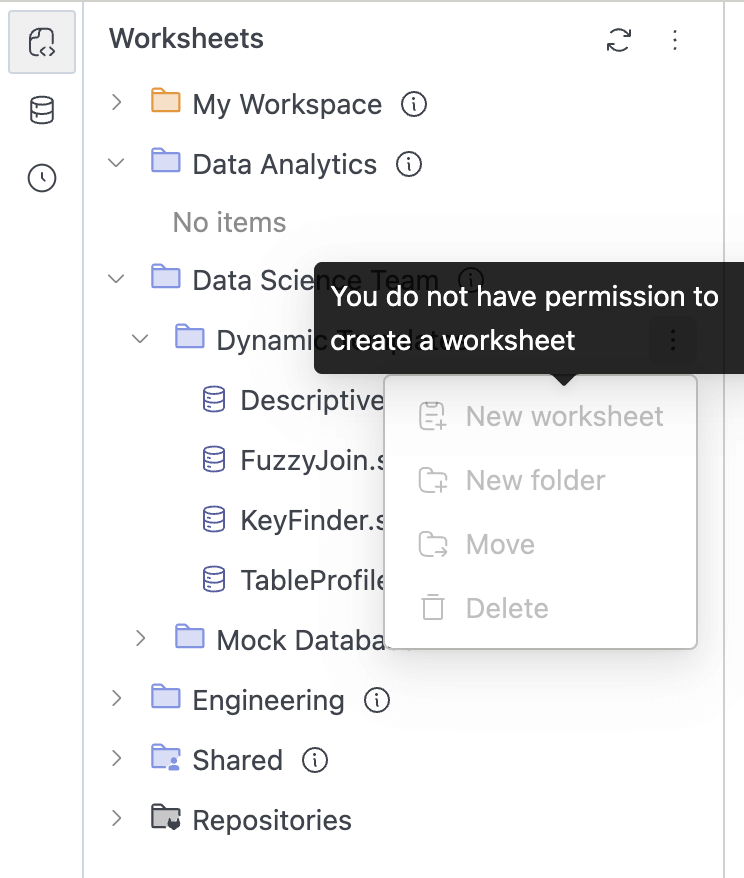Open Worksheets panel more options menu

pos(675,40)
